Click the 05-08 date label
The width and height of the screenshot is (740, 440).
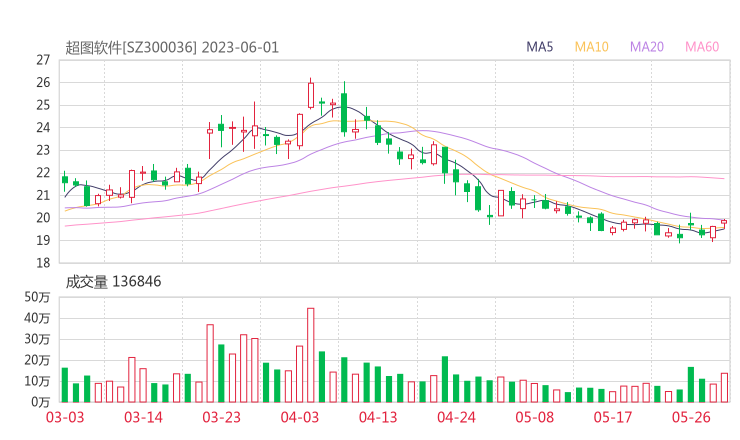(x=535, y=417)
